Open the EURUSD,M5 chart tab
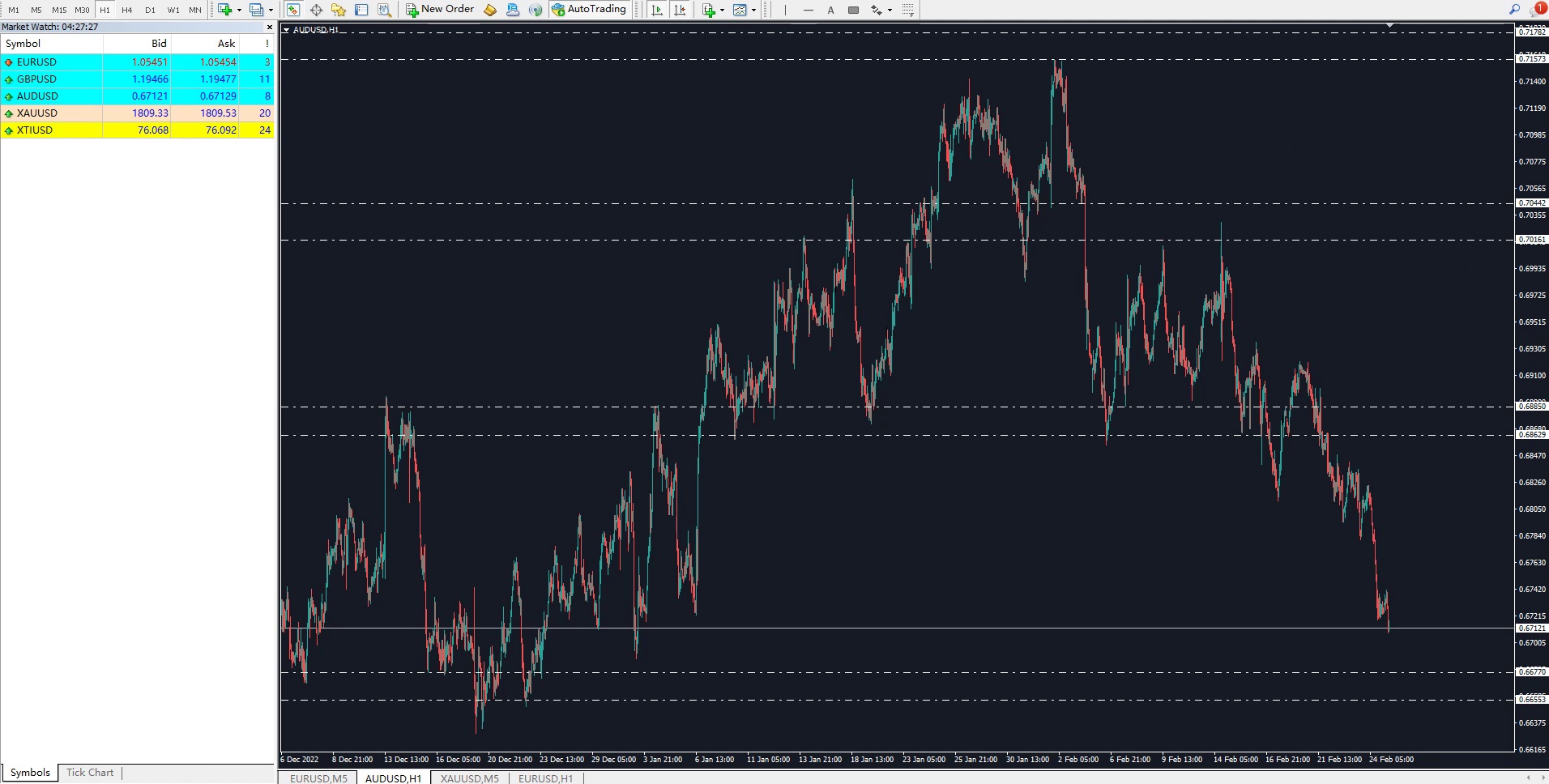The height and width of the screenshot is (784, 1549). tap(318, 778)
